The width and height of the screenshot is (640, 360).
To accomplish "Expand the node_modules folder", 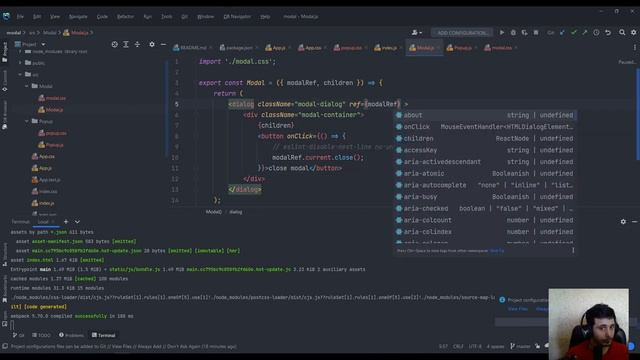I will pyautogui.click(x=20, y=51).
